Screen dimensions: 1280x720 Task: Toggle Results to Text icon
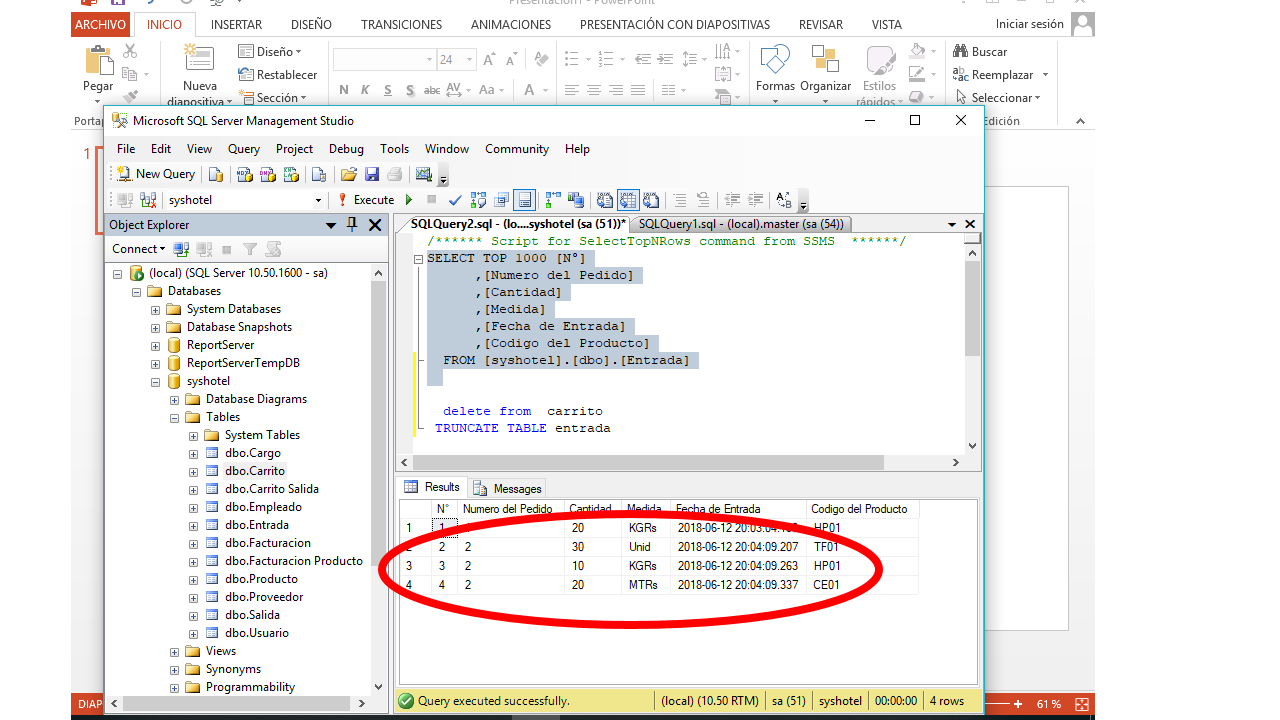[x=603, y=200]
